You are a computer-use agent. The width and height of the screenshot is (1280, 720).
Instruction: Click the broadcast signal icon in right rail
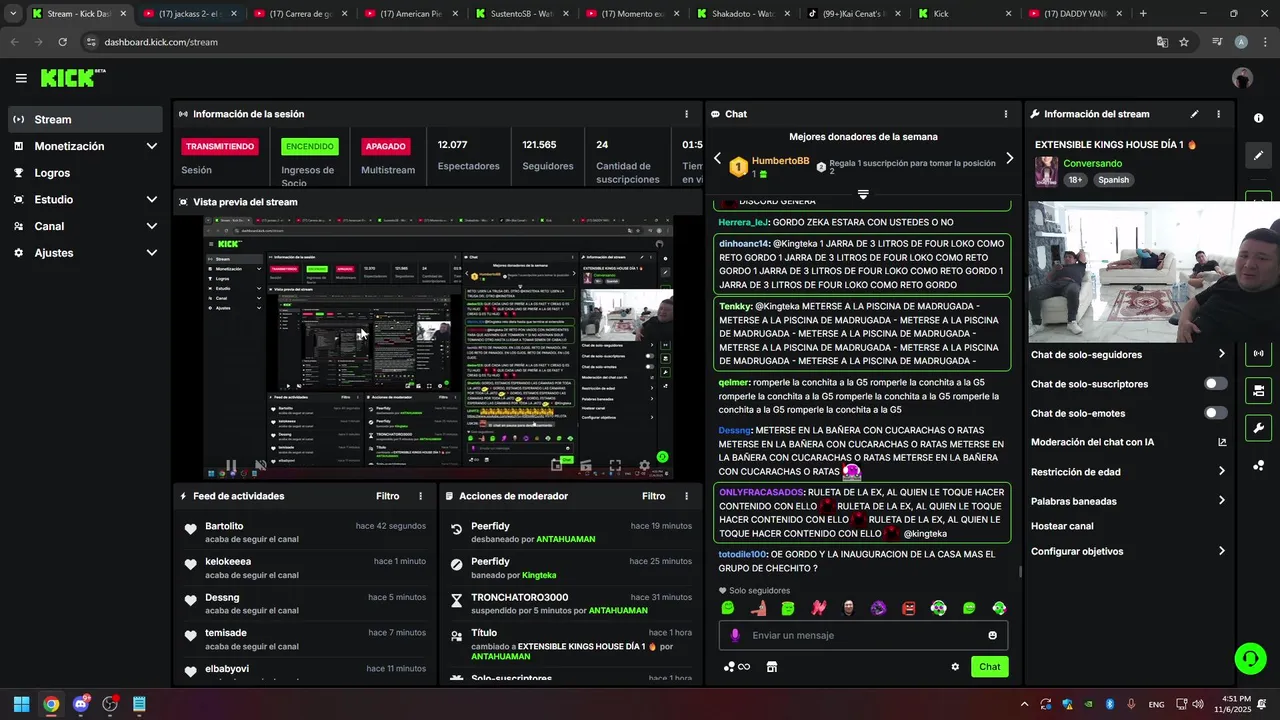click(x=1258, y=353)
